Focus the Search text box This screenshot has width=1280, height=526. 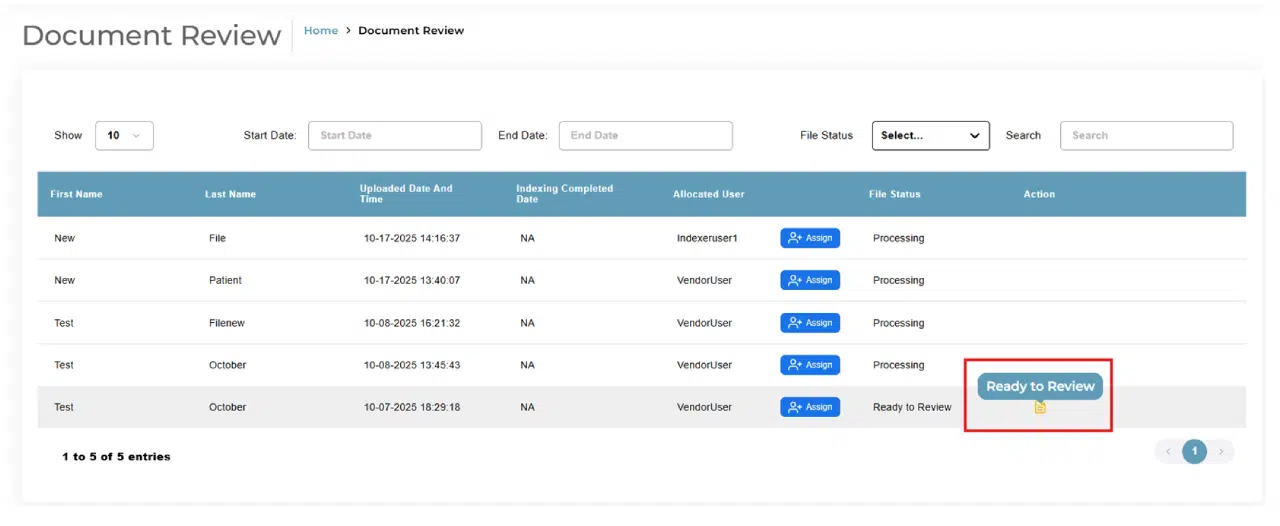click(1146, 136)
